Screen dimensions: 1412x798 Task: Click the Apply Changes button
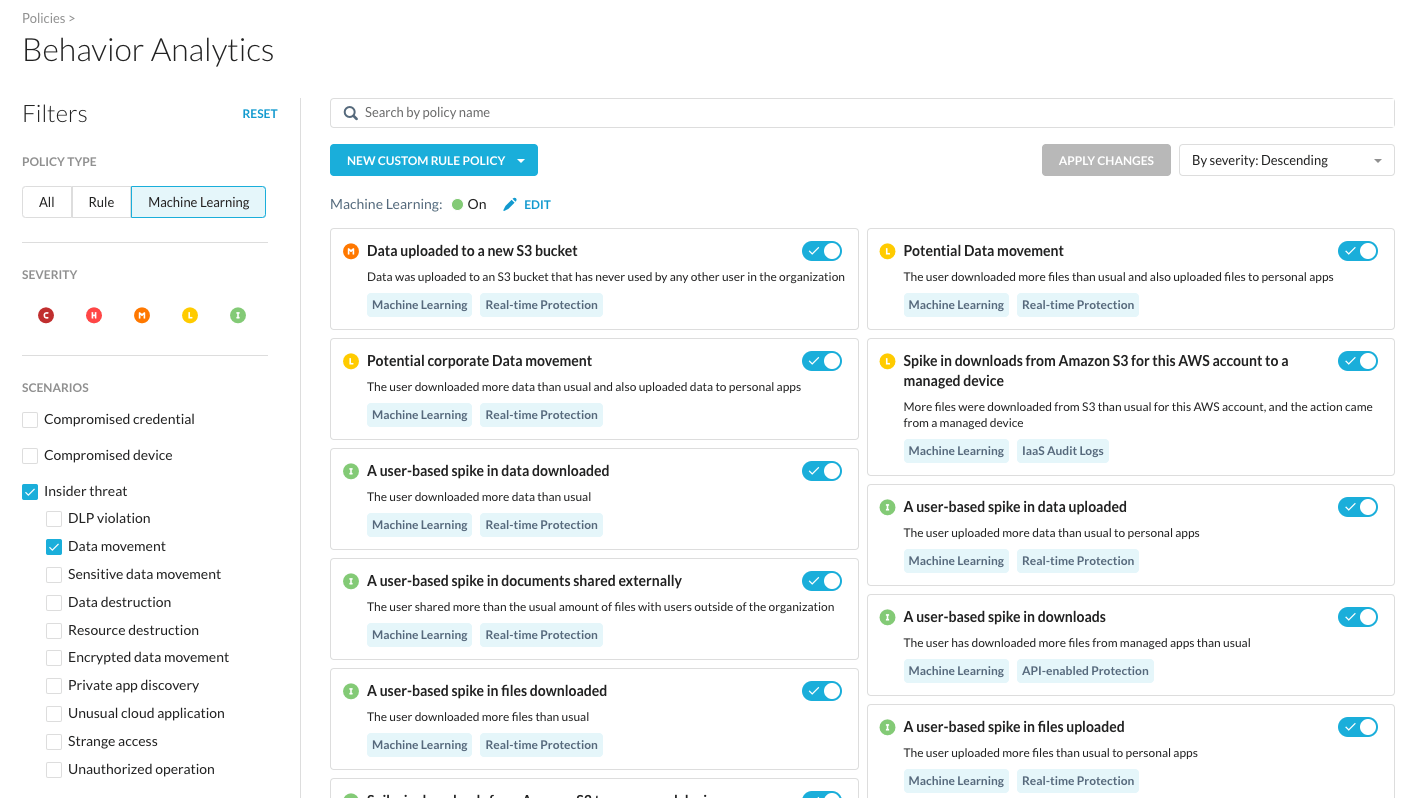coord(1106,159)
